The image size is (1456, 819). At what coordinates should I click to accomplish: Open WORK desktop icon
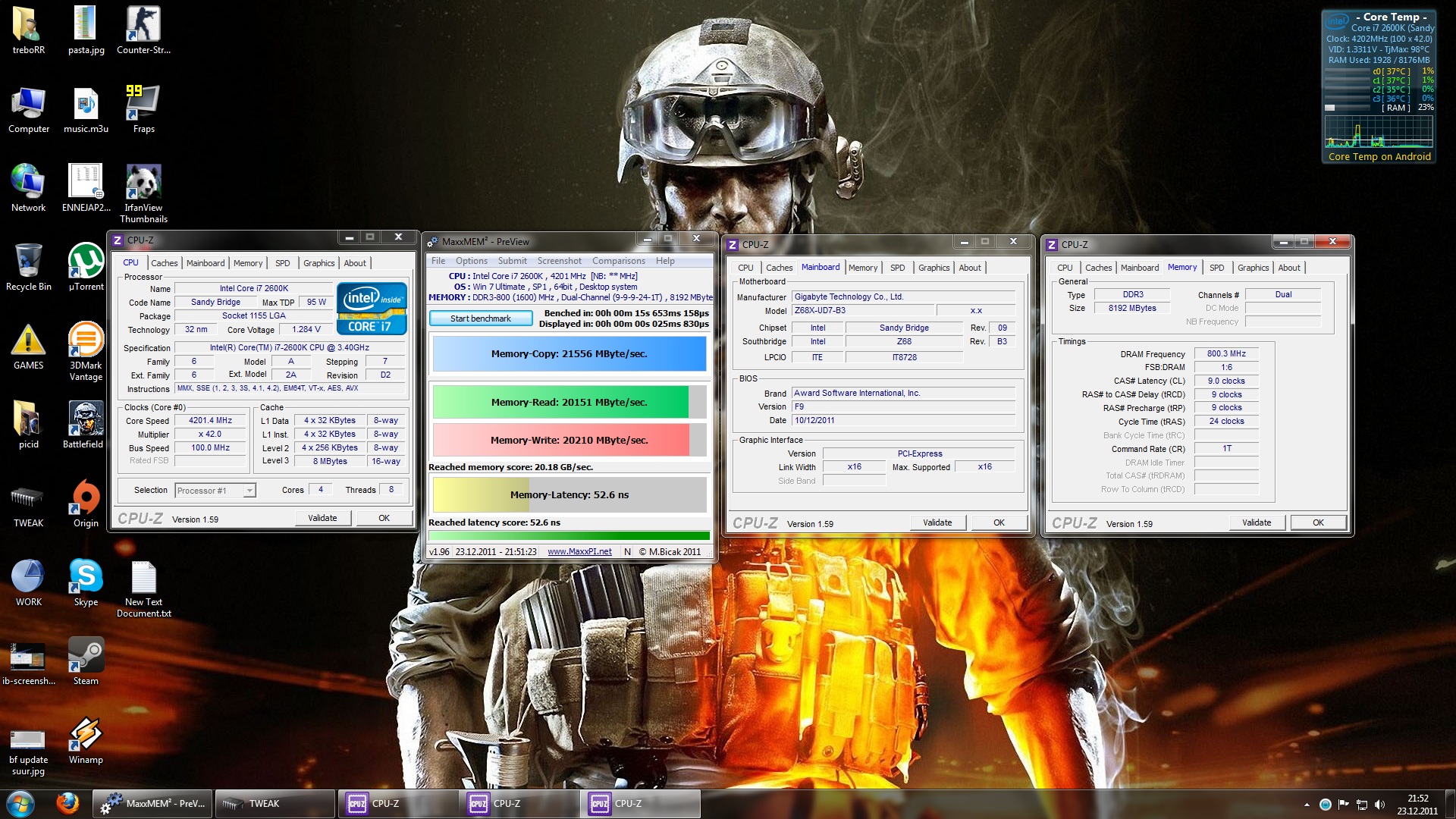(28, 582)
